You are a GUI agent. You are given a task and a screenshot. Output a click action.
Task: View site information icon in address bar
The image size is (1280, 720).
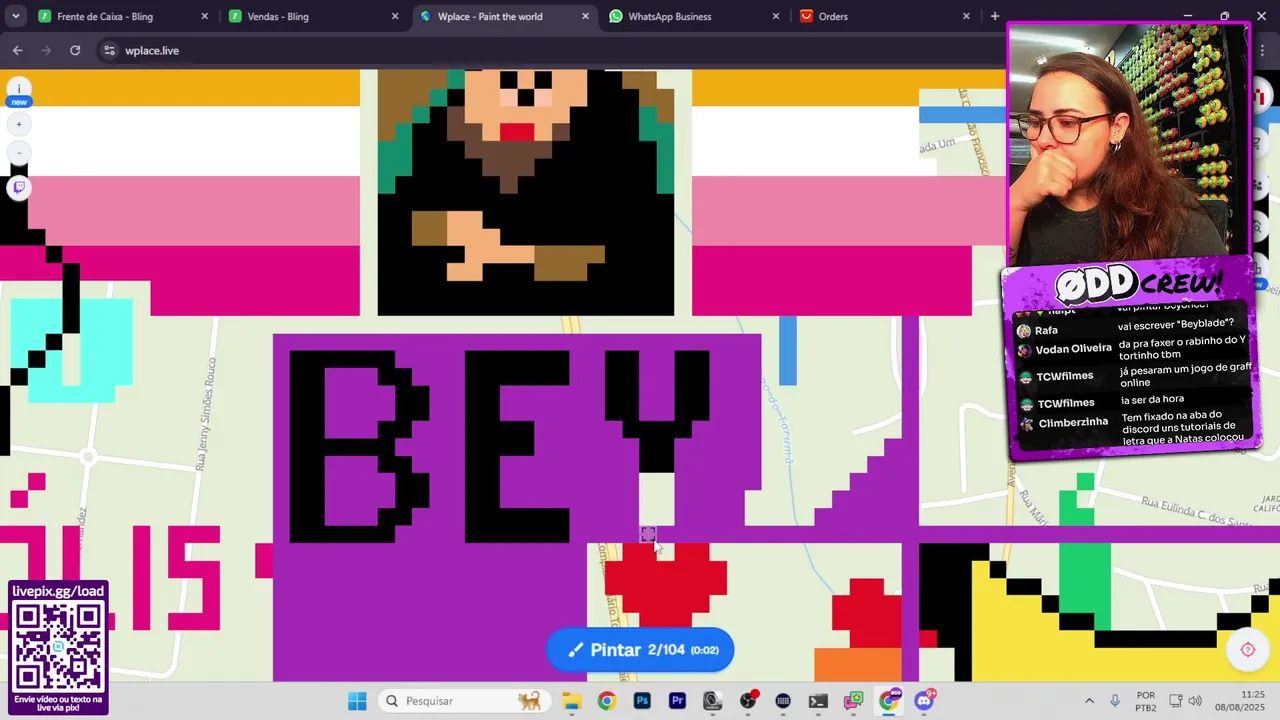[x=109, y=50]
